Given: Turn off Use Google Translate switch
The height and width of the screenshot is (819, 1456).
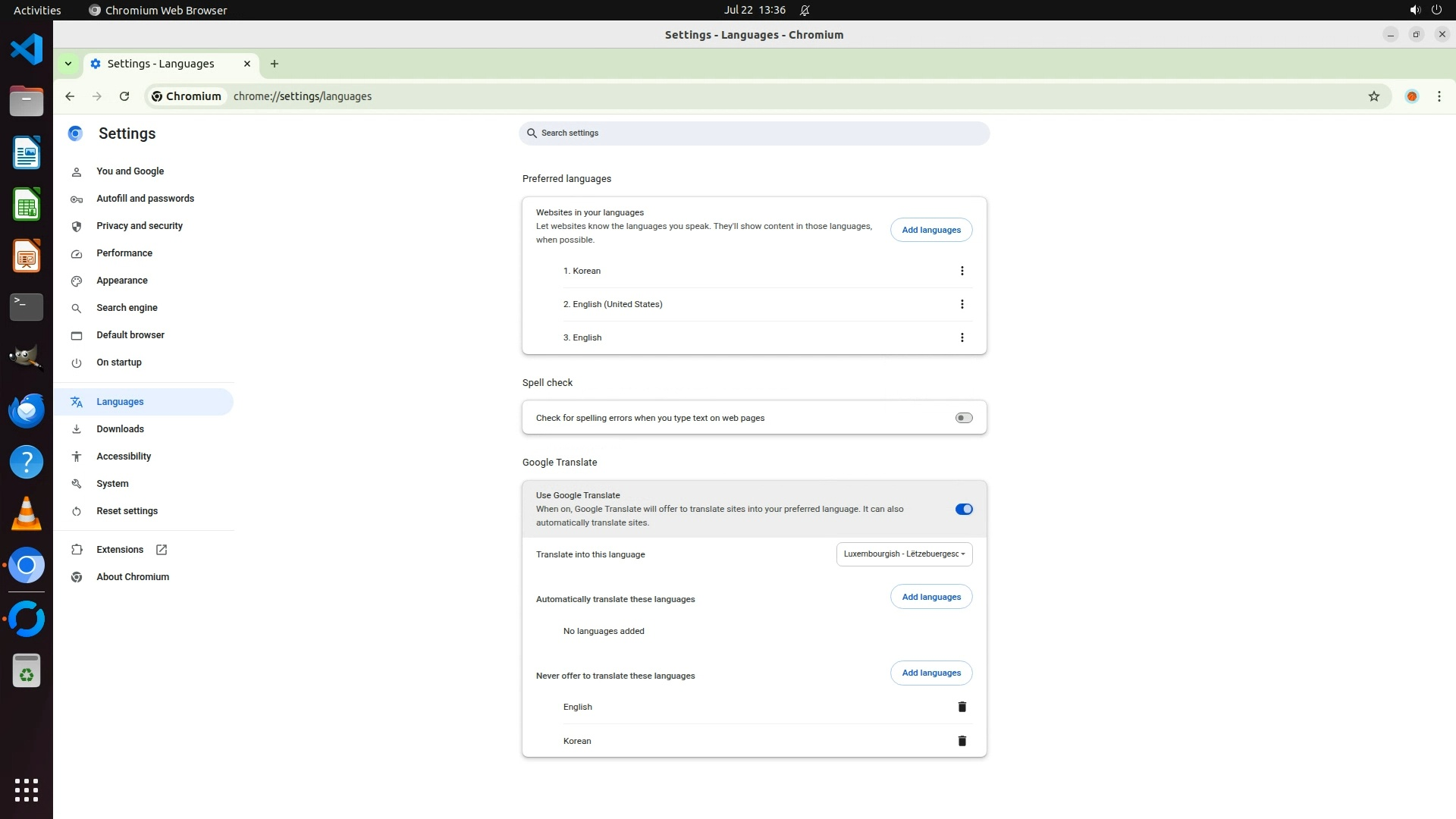Looking at the screenshot, I should 963,509.
